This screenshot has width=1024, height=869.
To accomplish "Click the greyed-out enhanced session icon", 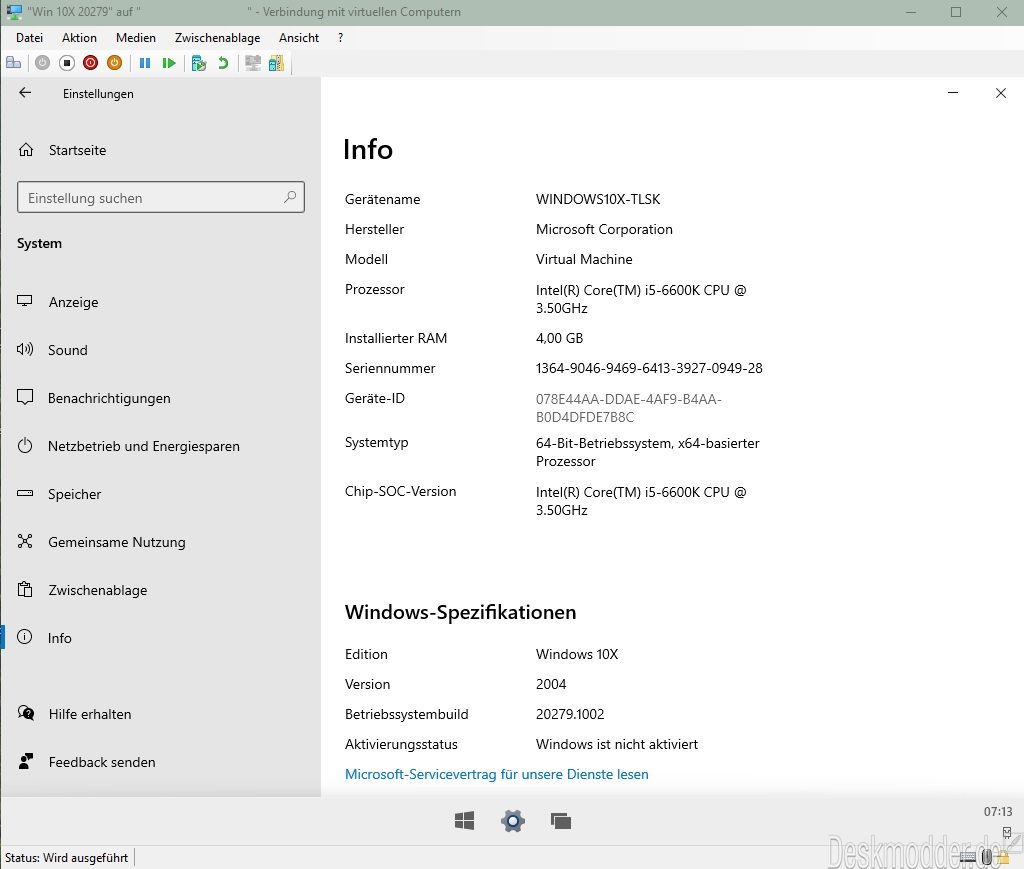I will point(253,63).
